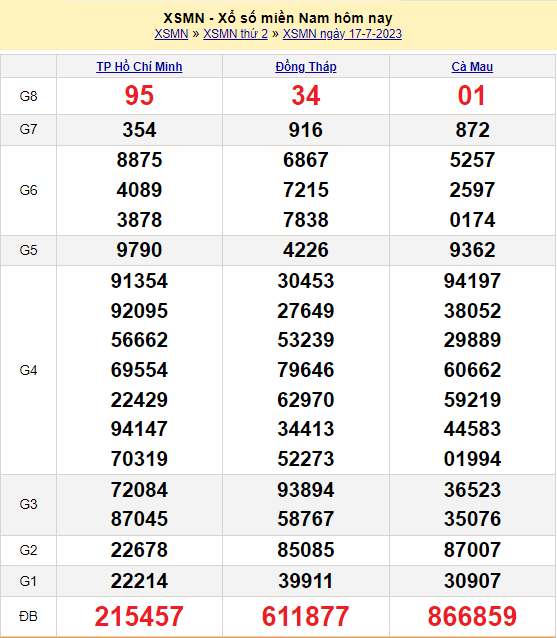Click G8 result 95 for Hồ Chí Minh
Screen dimensions: 557x638
pyautogui.click(x=139, y=96)
